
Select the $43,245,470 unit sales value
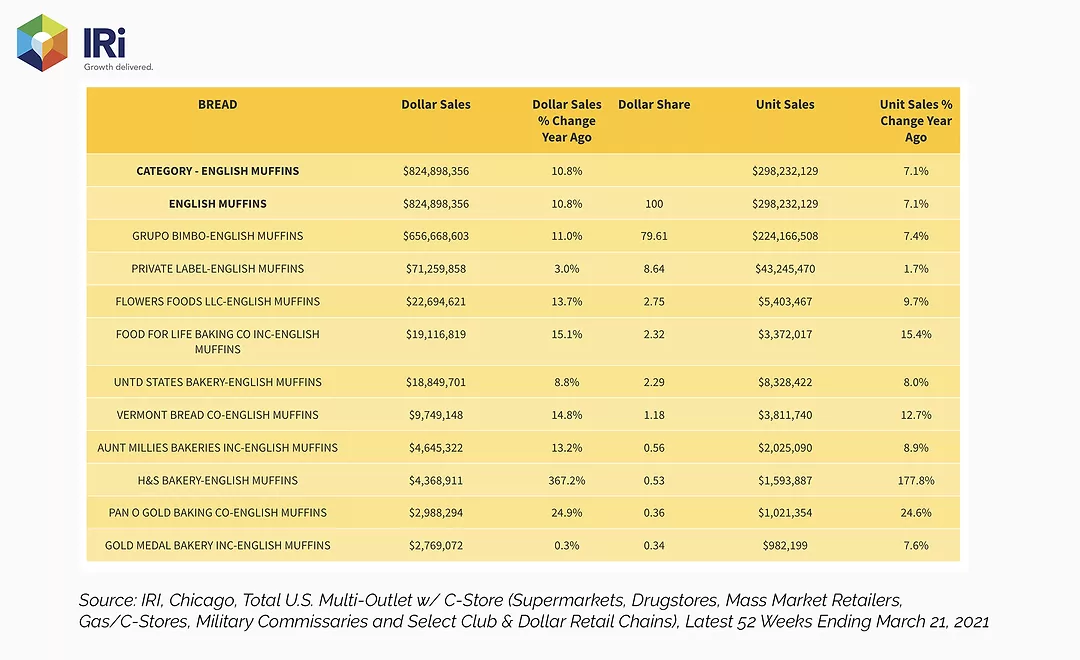click(x=785, y=269)
